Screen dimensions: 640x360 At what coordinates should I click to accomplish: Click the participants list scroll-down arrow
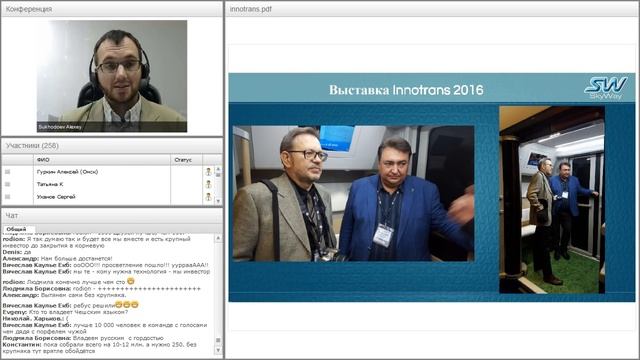coord(218,201)
